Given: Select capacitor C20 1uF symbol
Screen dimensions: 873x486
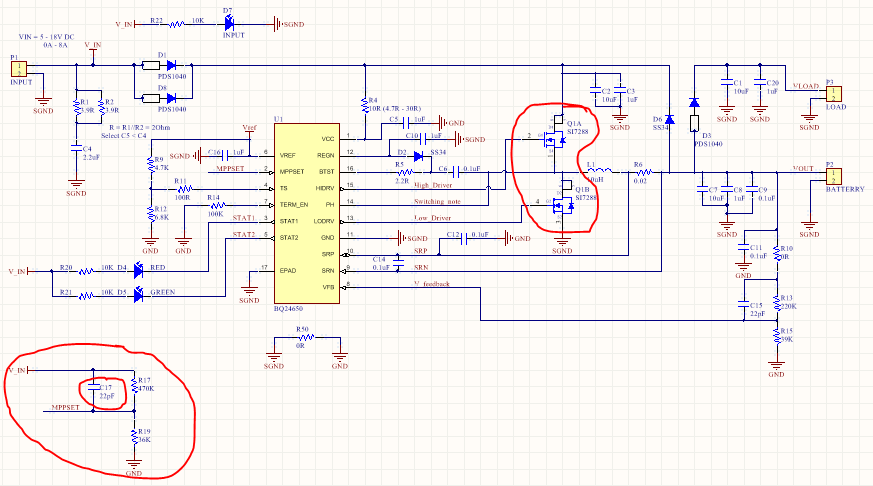Looking at the screenshot, I should click(x=759, y=82).
